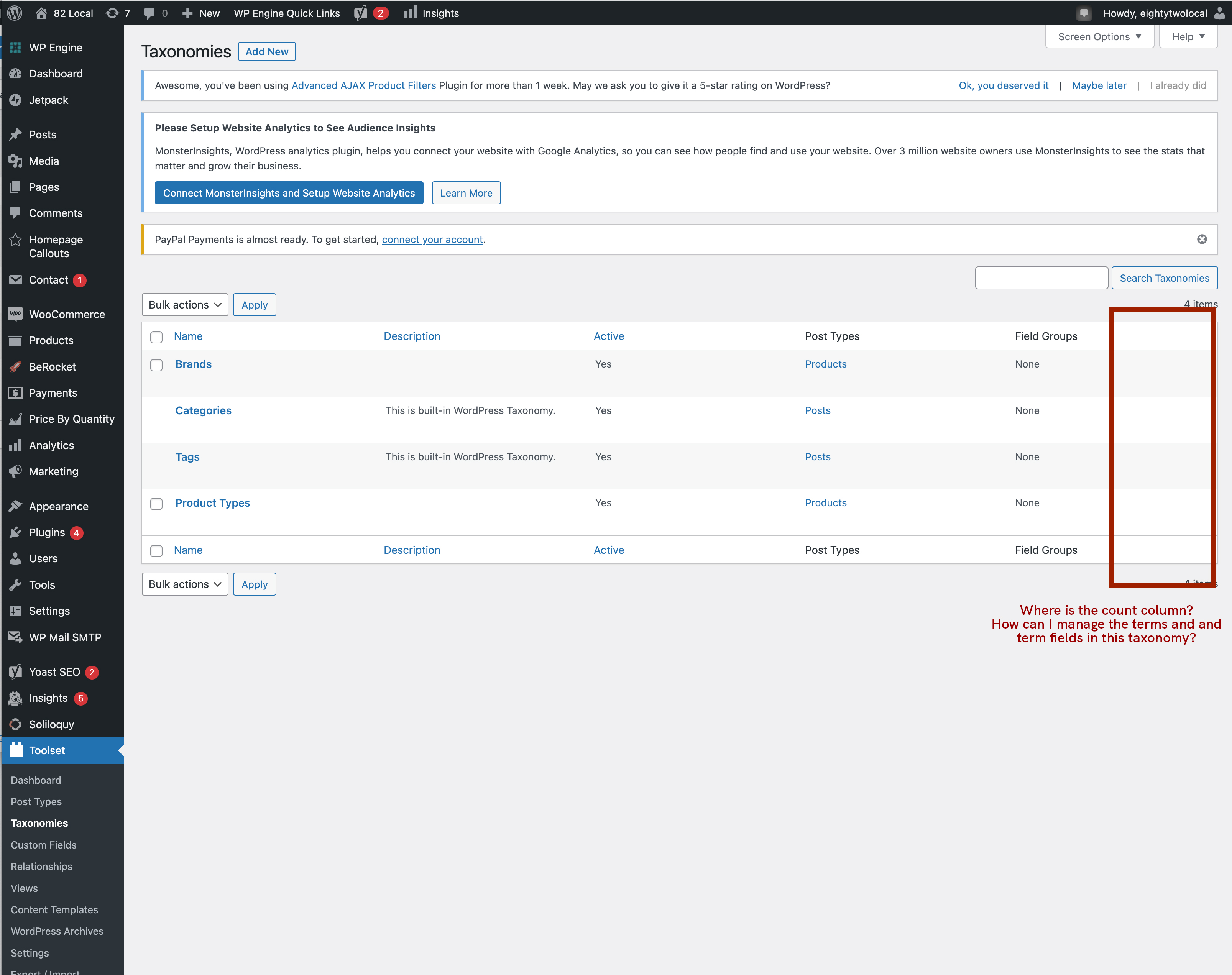
Task: Go to Custom Fields submenu item
Action: click(x=43, y=845)
